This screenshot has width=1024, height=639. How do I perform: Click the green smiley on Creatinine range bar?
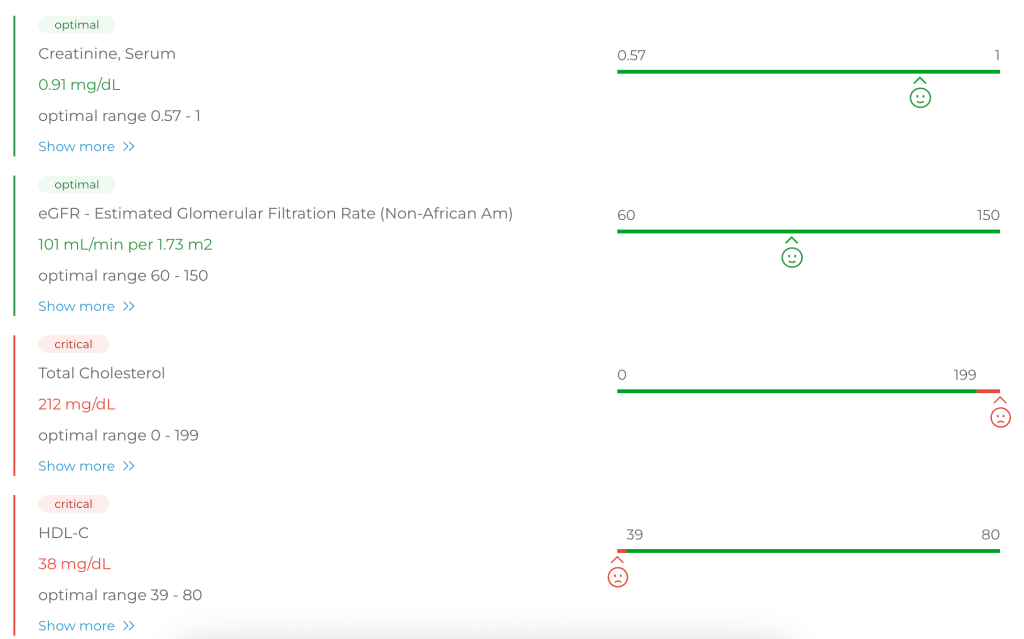click(x=920, y=97)
